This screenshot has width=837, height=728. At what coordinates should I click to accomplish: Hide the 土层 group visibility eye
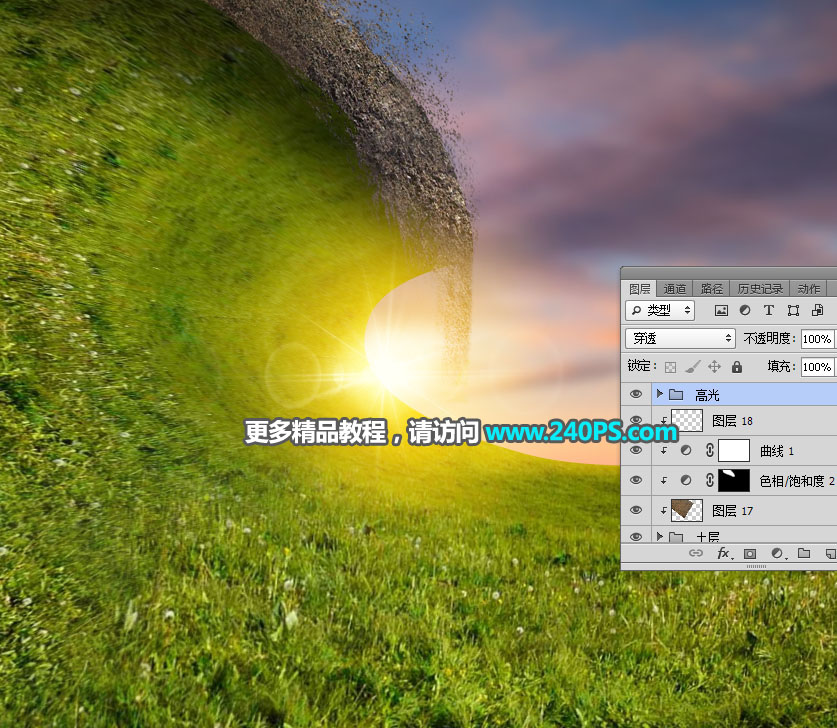click(636, 536)
